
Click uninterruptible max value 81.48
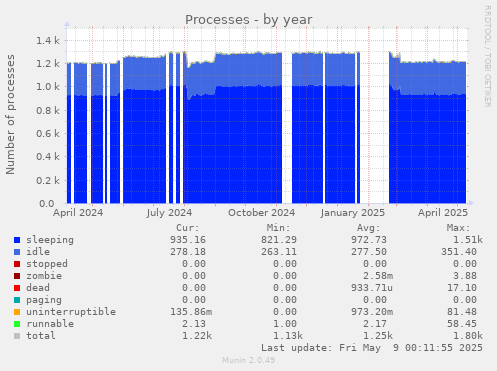point(462,312)
